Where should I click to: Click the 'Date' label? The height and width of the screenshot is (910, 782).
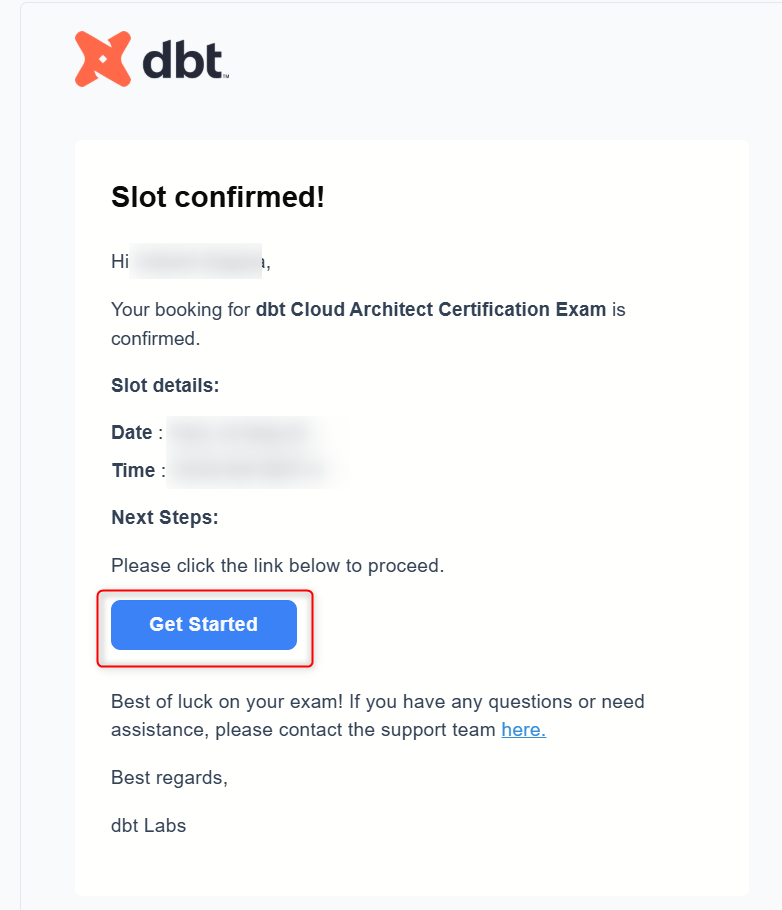(x=132, y=432)
